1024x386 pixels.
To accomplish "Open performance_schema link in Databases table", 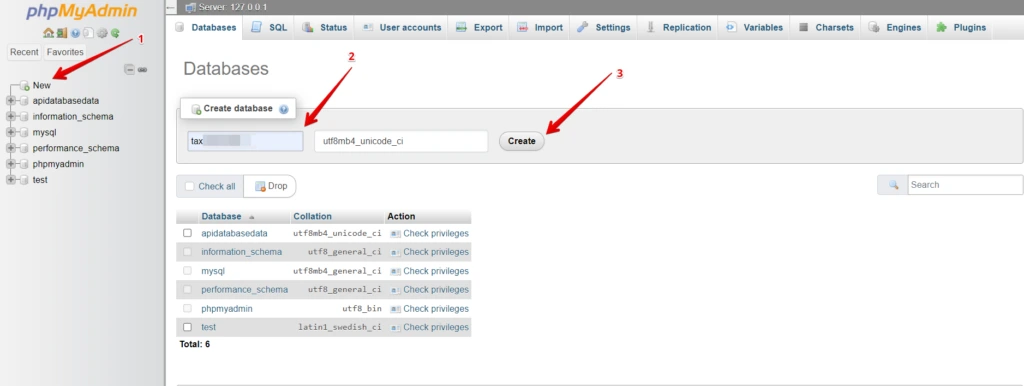I will coord(244,289).
